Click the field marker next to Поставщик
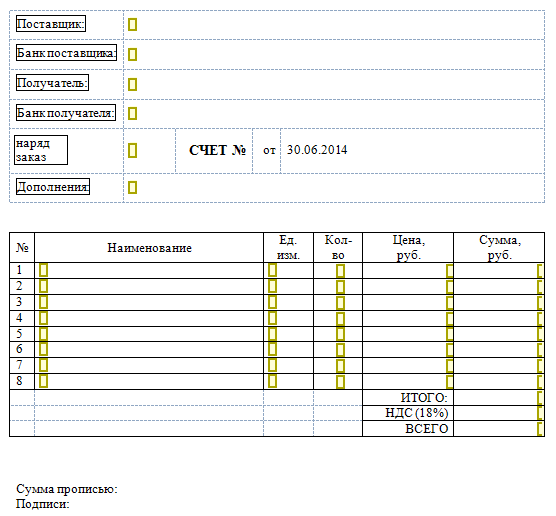This screenshot has width=556, height=516. point(132,24)
